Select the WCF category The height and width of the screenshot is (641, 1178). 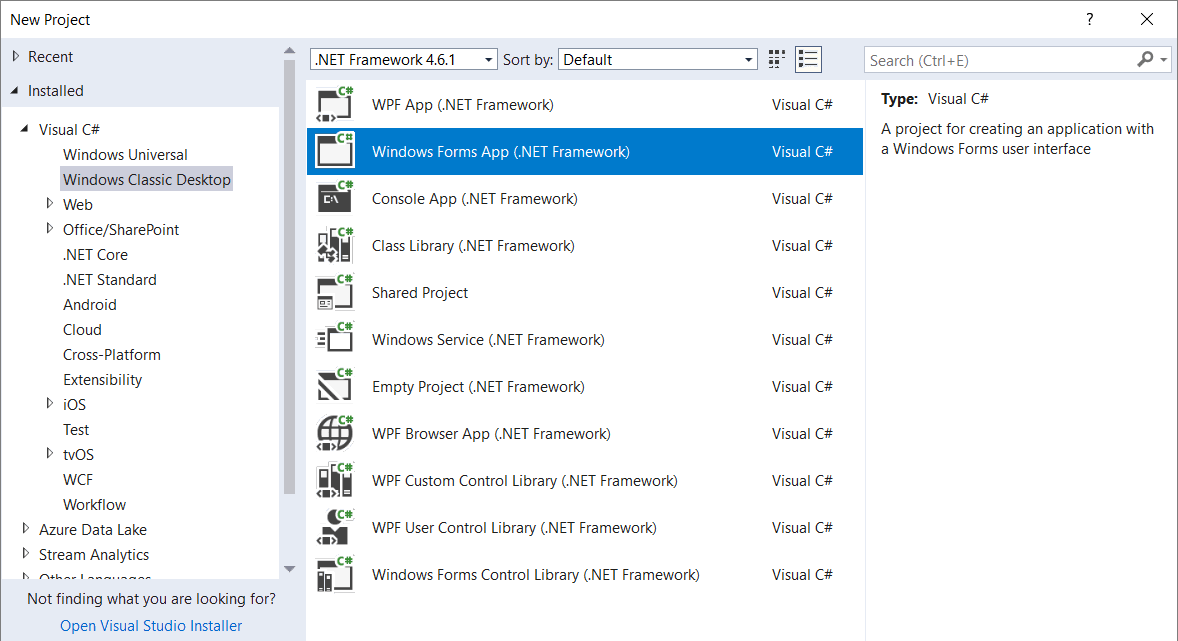tap(77, 479)
